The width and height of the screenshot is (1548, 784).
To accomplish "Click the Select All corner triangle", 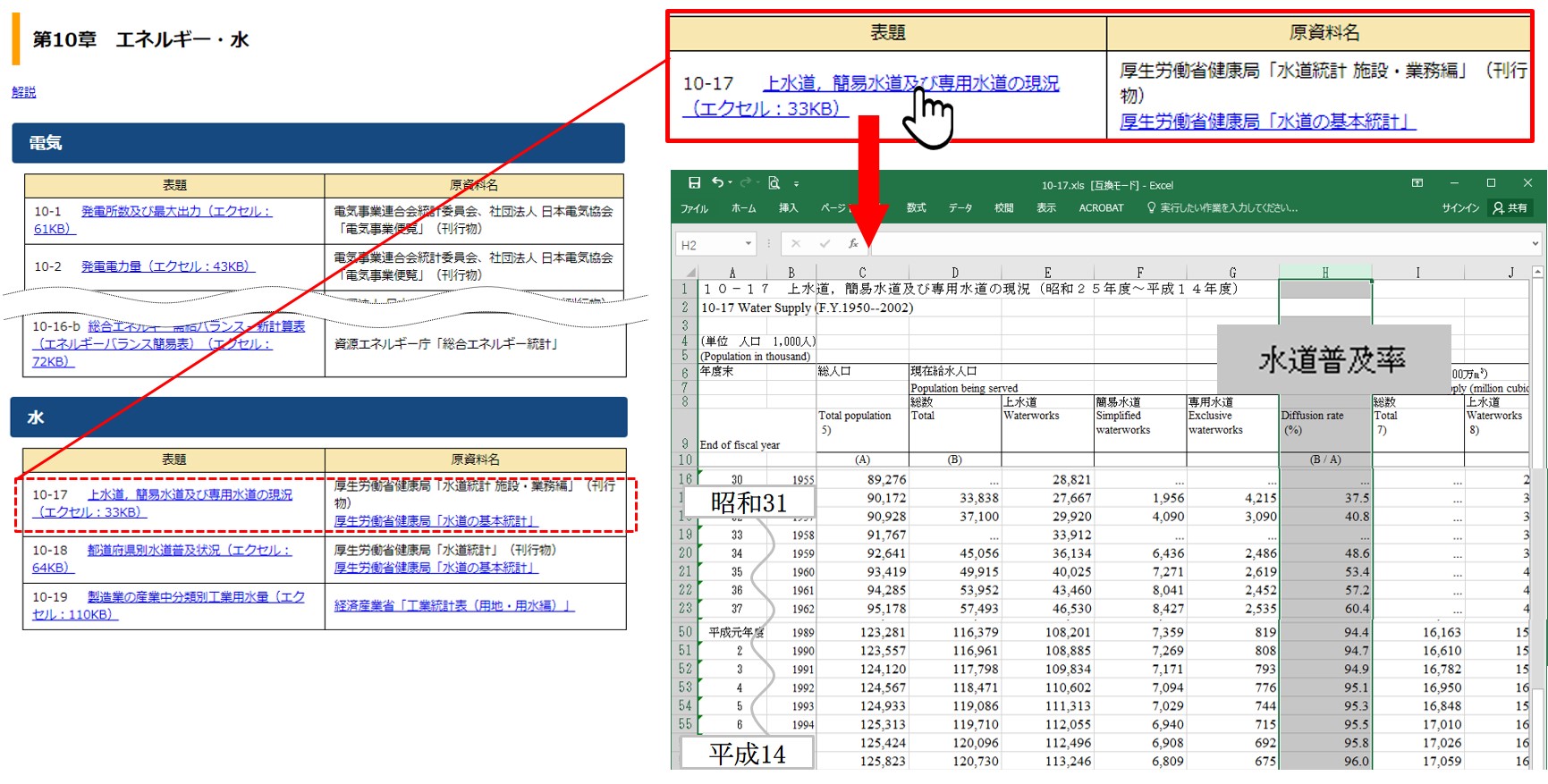I will 689,273.
